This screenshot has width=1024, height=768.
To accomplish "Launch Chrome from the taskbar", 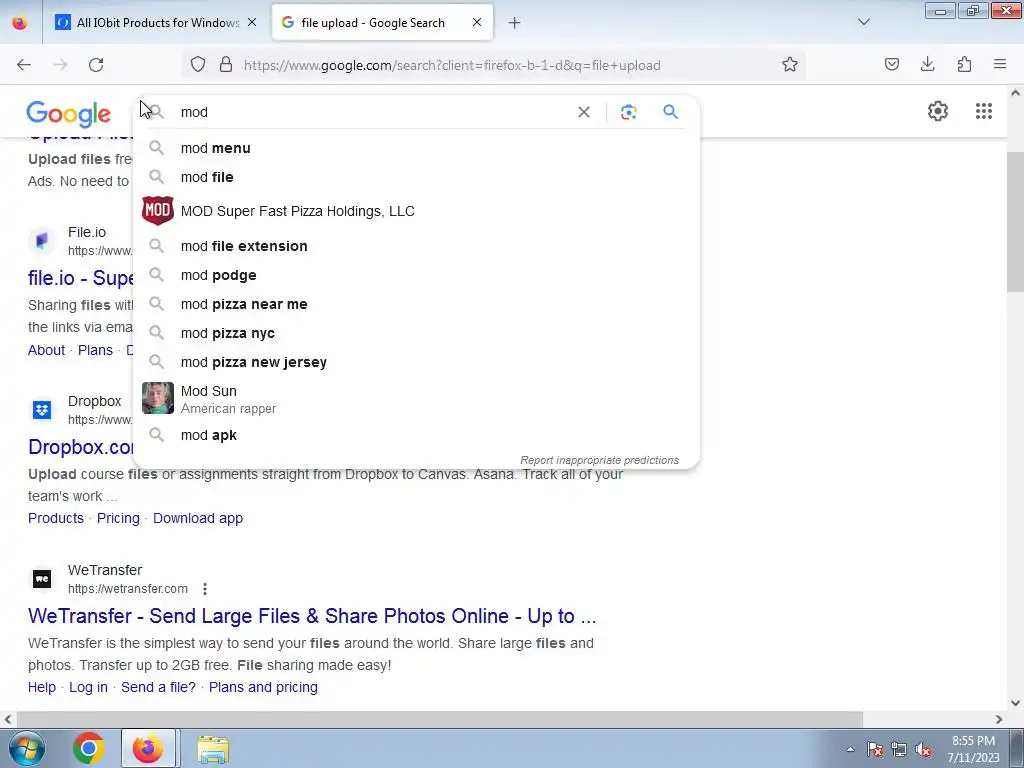I will point(89,748).
